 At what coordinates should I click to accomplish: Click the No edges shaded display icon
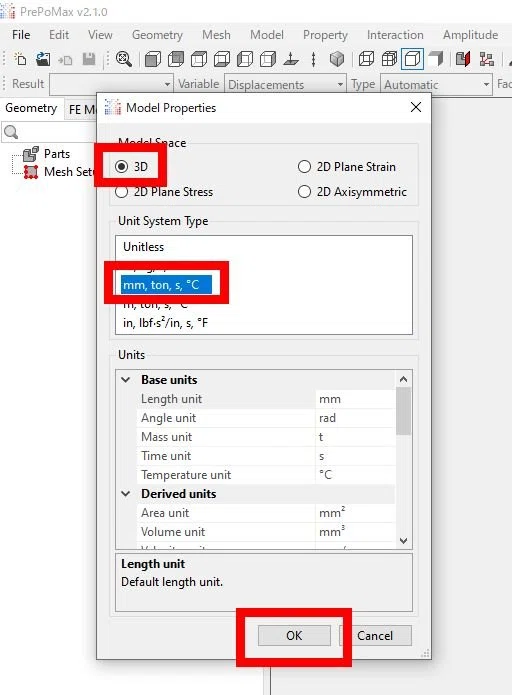tap(436, 59)
